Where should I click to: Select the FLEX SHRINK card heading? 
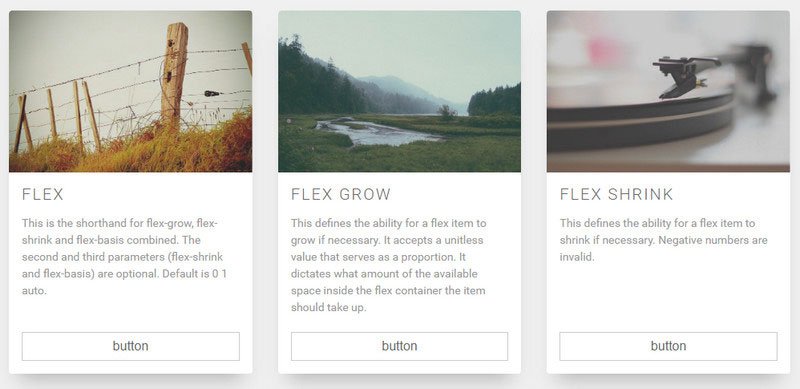pos(616,194)
